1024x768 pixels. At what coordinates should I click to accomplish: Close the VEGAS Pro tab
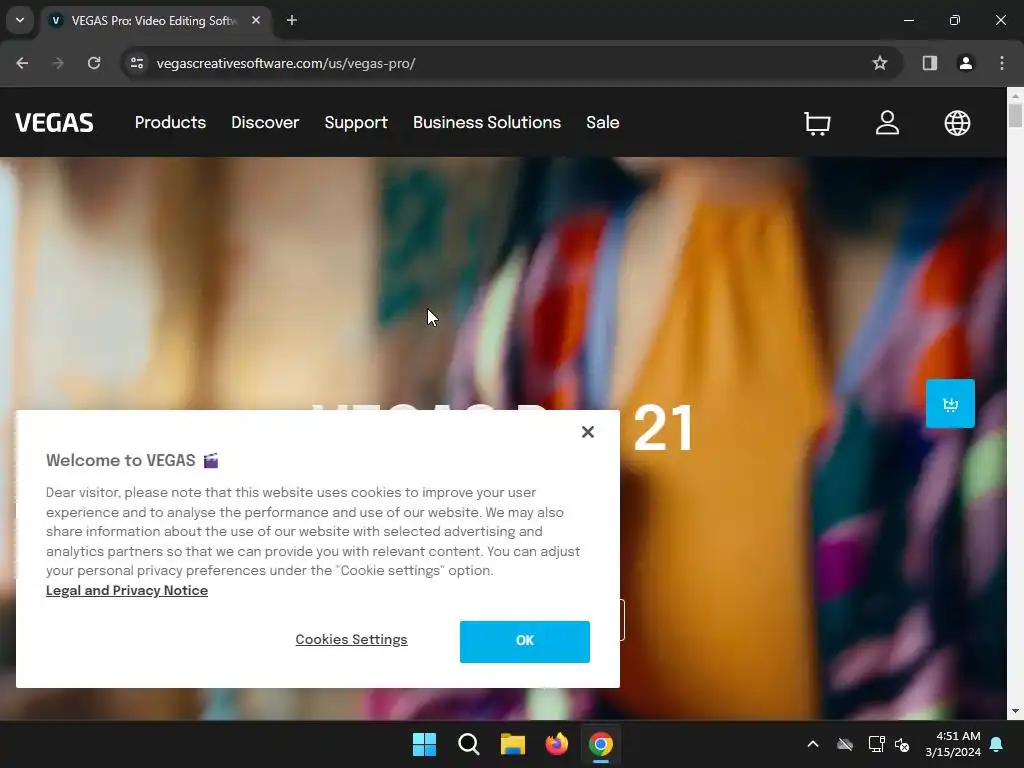click(x=256, y=21)
